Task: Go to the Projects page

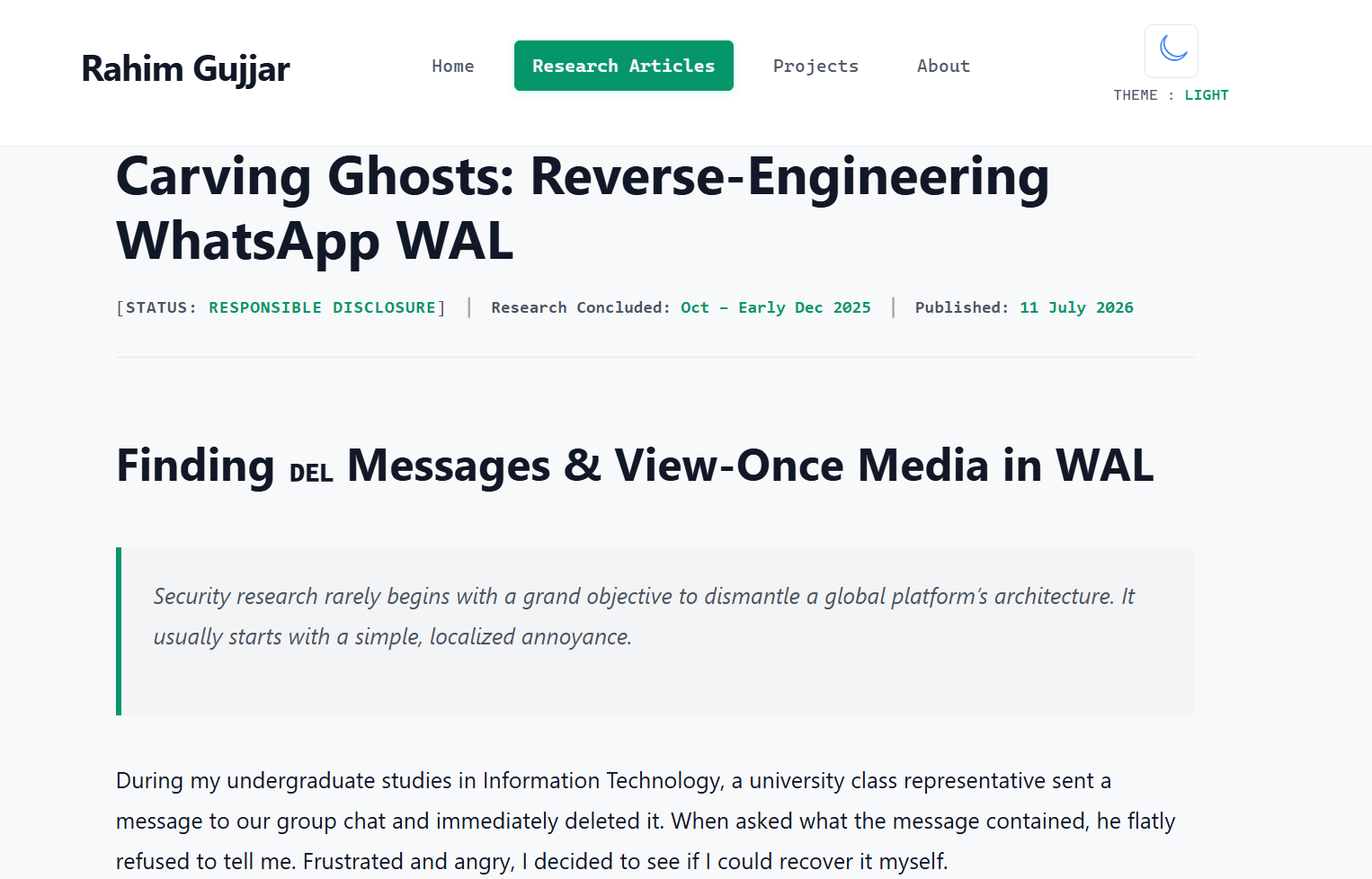Action: click(815, 66)
